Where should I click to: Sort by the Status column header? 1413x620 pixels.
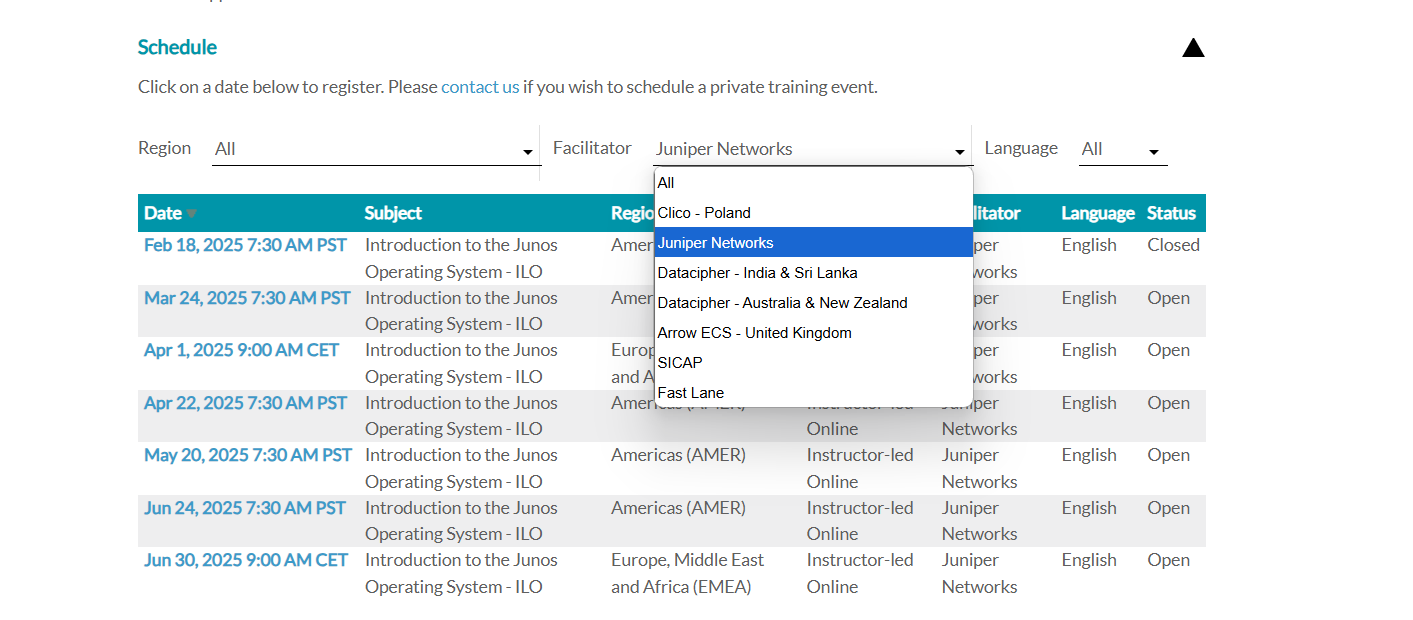pyautogui.click(x=1171, y=213)
